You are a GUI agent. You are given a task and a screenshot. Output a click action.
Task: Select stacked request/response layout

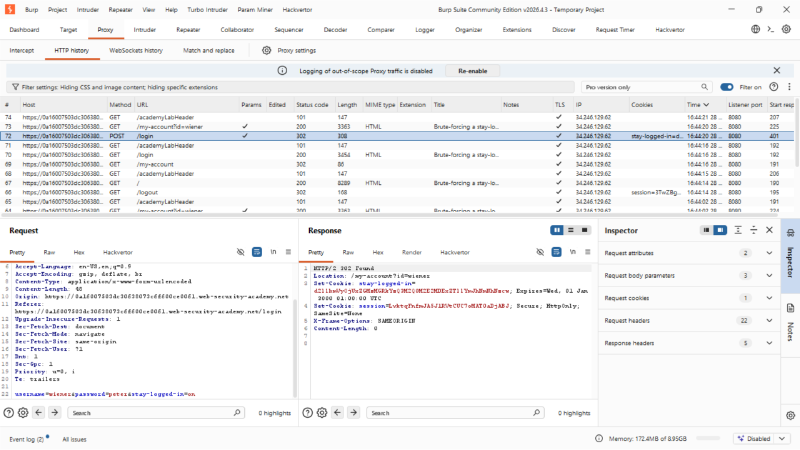pyautogui.click(x=571, y=230)
